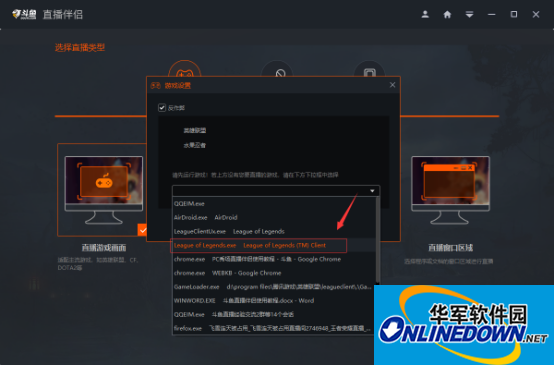Screen dimensions: 554x365
Task: Select firefox.exe entry in list
Action: pyautogui.click(x=274, y=328)
